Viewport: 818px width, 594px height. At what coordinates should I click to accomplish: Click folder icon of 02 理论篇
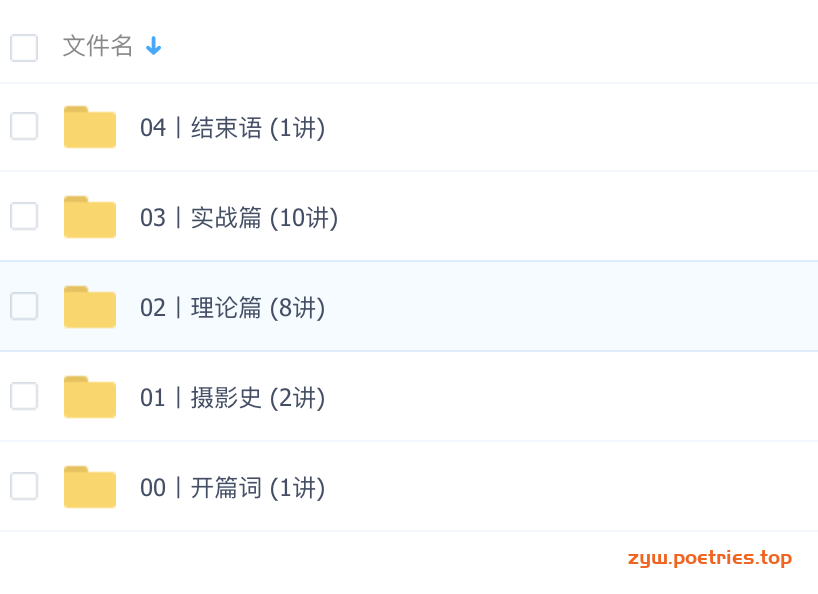[x=90, y=307]
